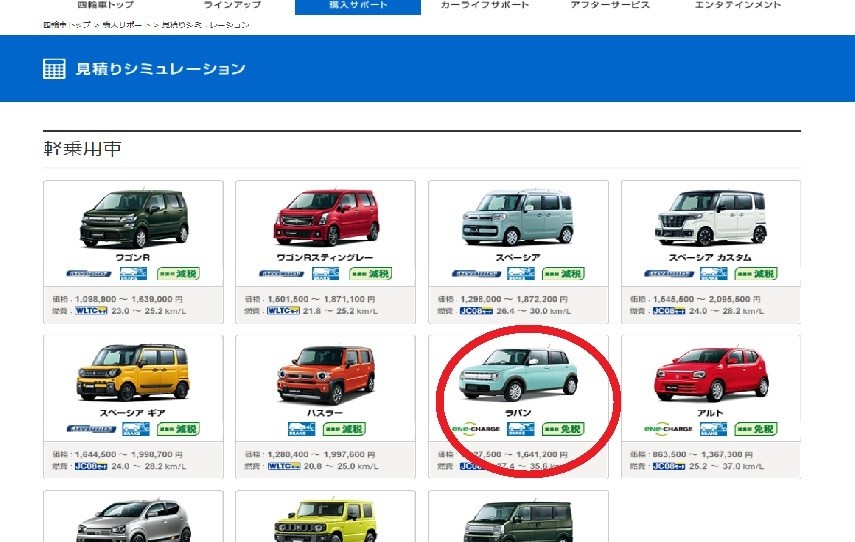This screenshot has height=542, width=855.
Task: Click the 減税 badge under ハスラー
Action: [344, 429]
